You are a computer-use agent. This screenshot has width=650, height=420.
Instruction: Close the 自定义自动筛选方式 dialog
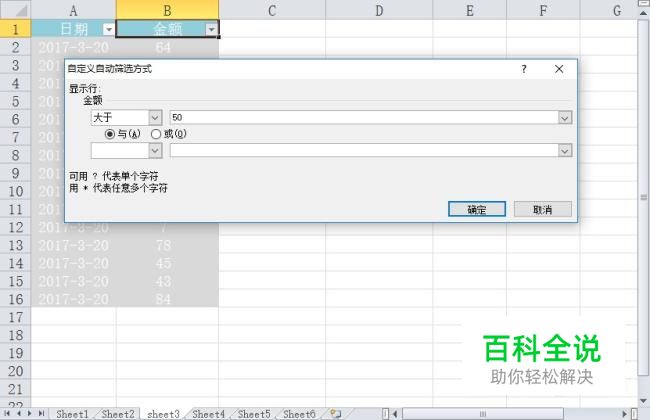(x=559, y=69)
